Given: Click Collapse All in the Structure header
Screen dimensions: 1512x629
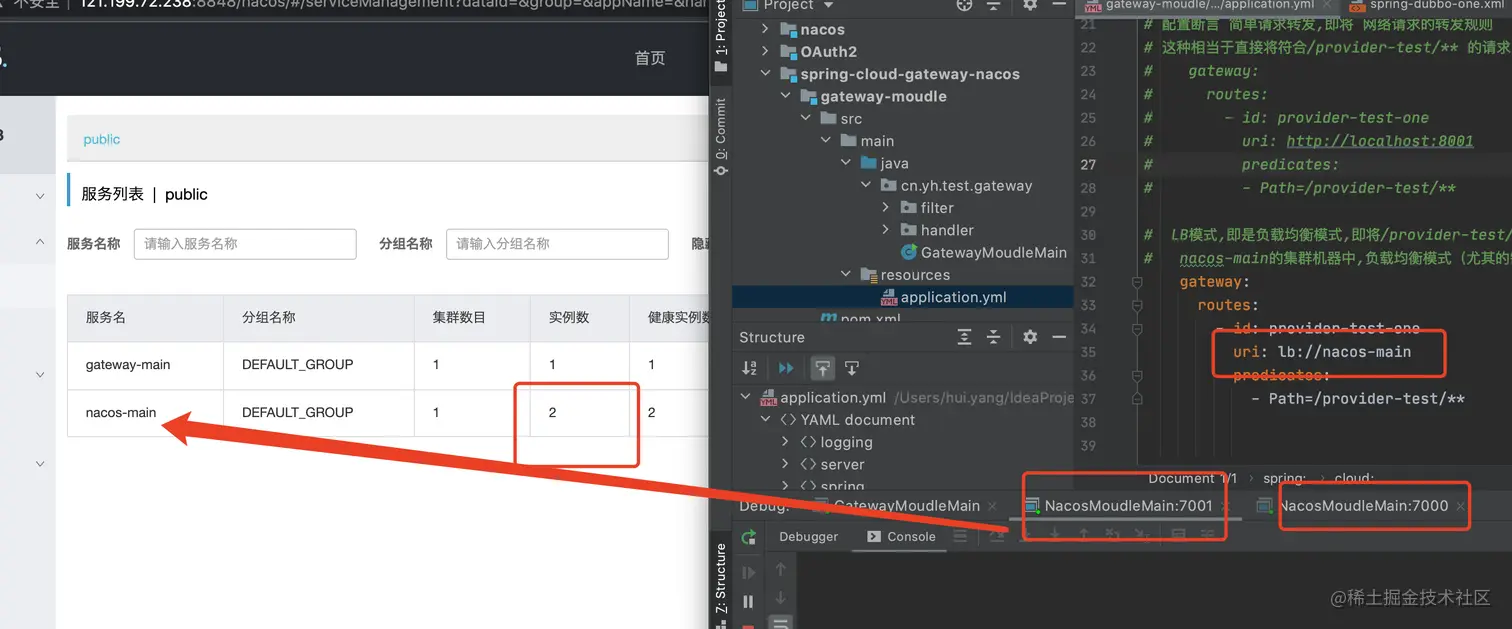Looking at the screenshot, I should click(994, 337).
